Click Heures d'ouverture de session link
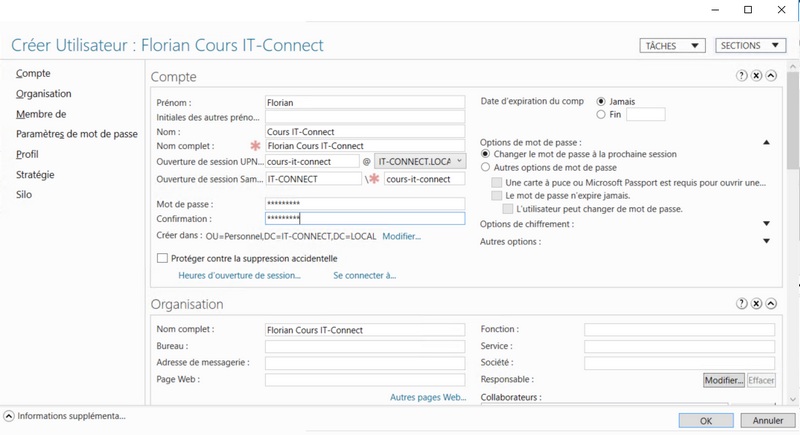This screenshot has height=435, width=800. (239, 276)
